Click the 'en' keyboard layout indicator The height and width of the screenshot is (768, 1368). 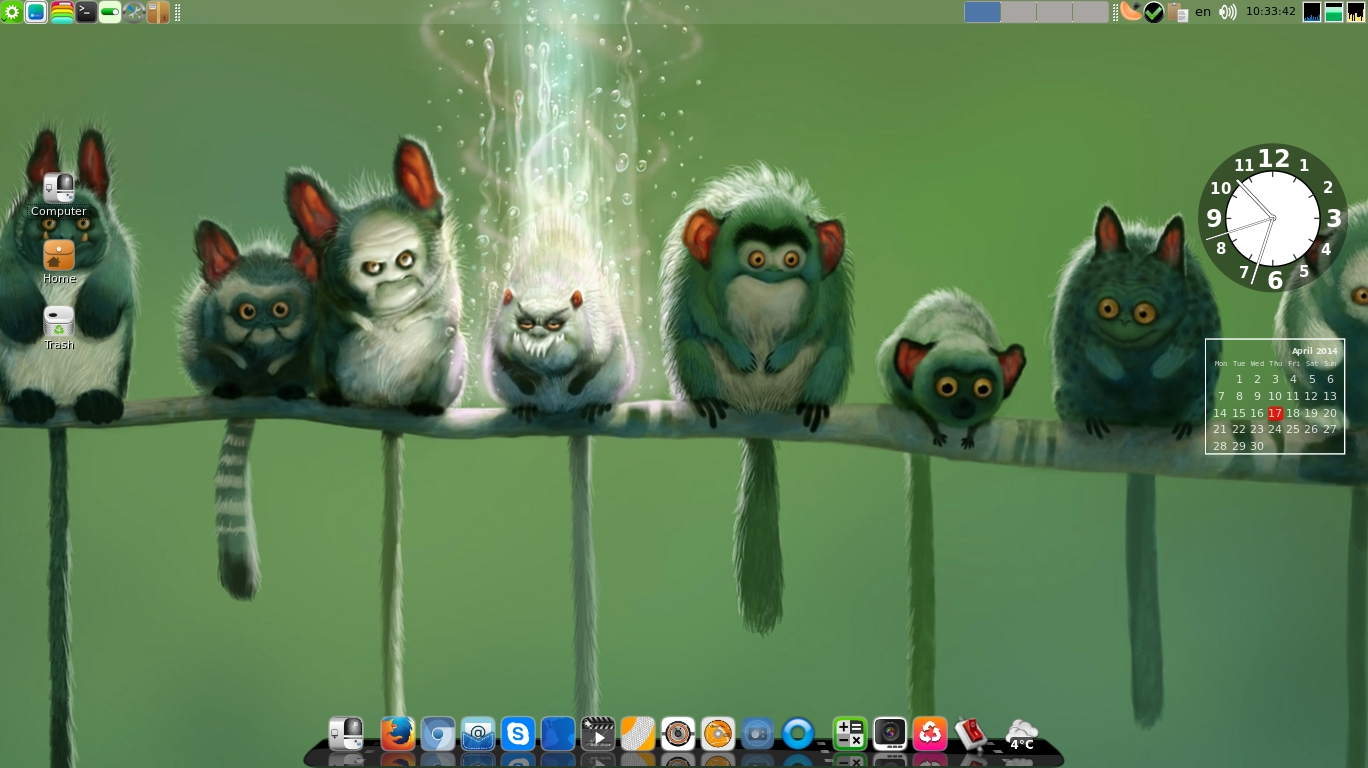coord(1203,12)
